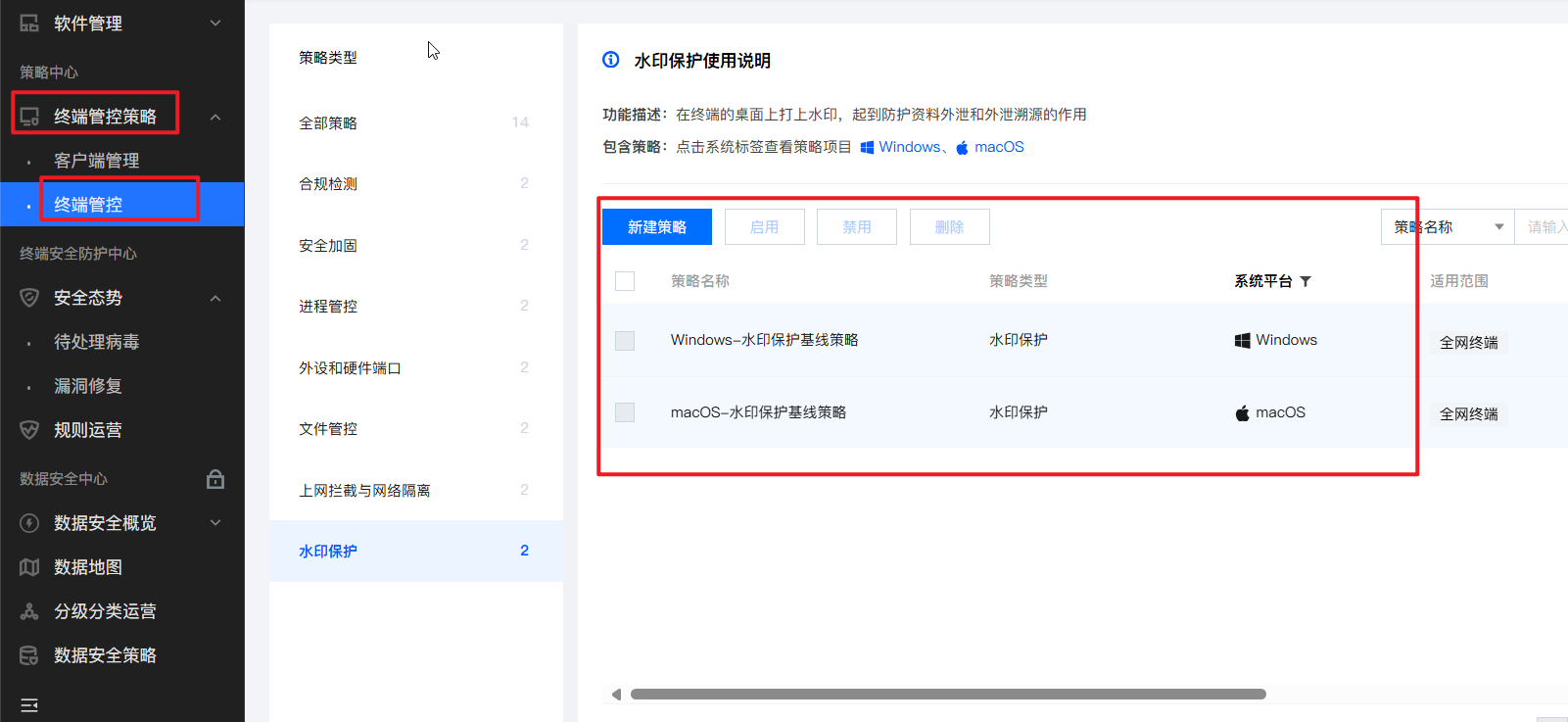Click the 策略名称 column header
Viewport: 1568px width, 722px height.
click(x=700, y=281)
